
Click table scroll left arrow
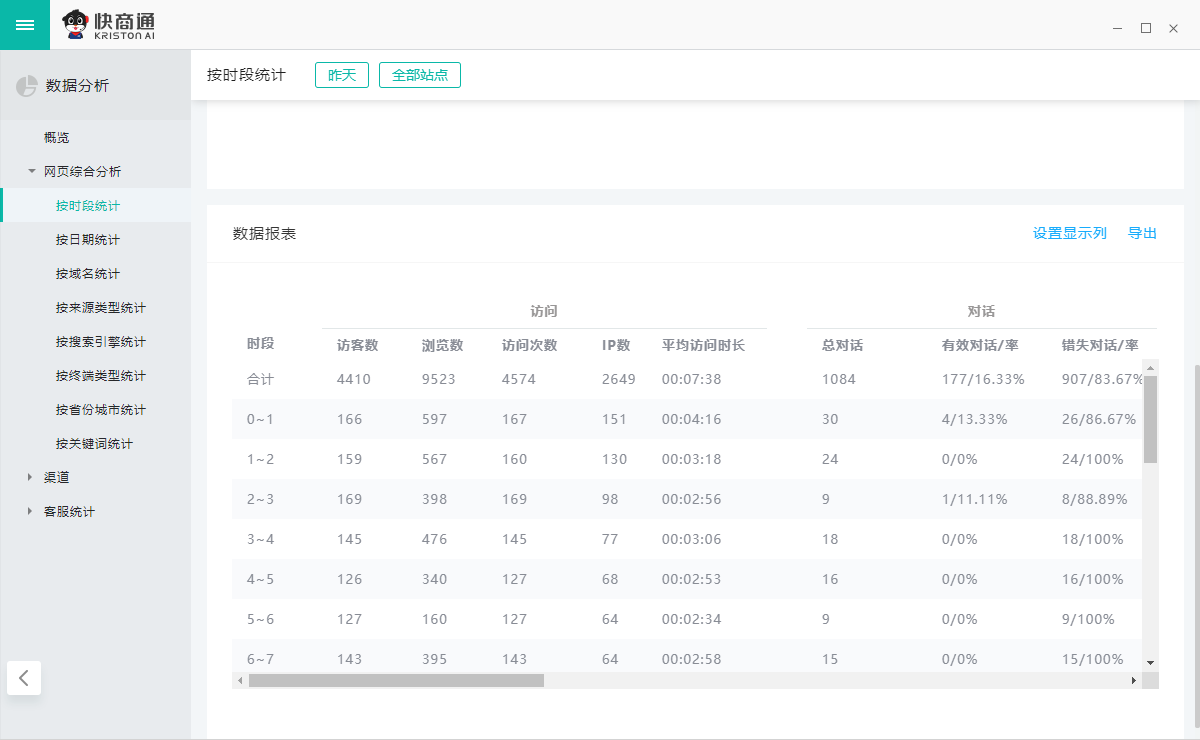[x=239, y=680]
